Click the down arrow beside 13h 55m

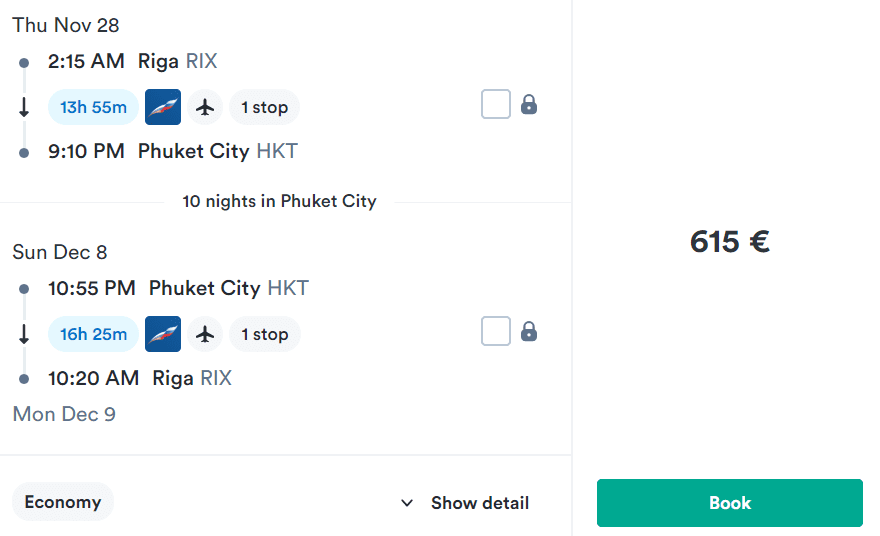[x=24, y=107]
